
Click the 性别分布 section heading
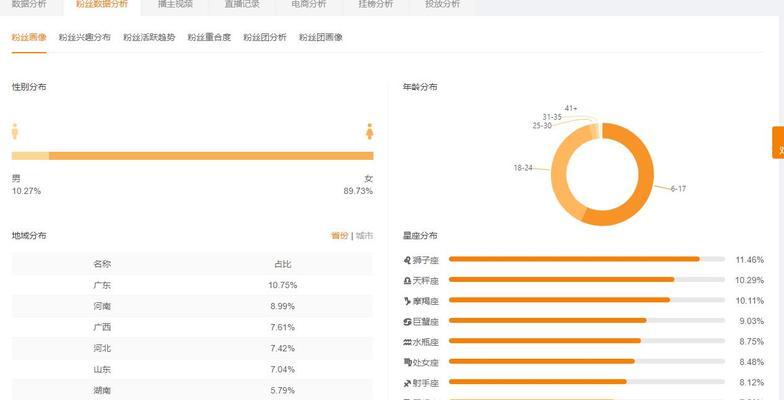(29, 86)
